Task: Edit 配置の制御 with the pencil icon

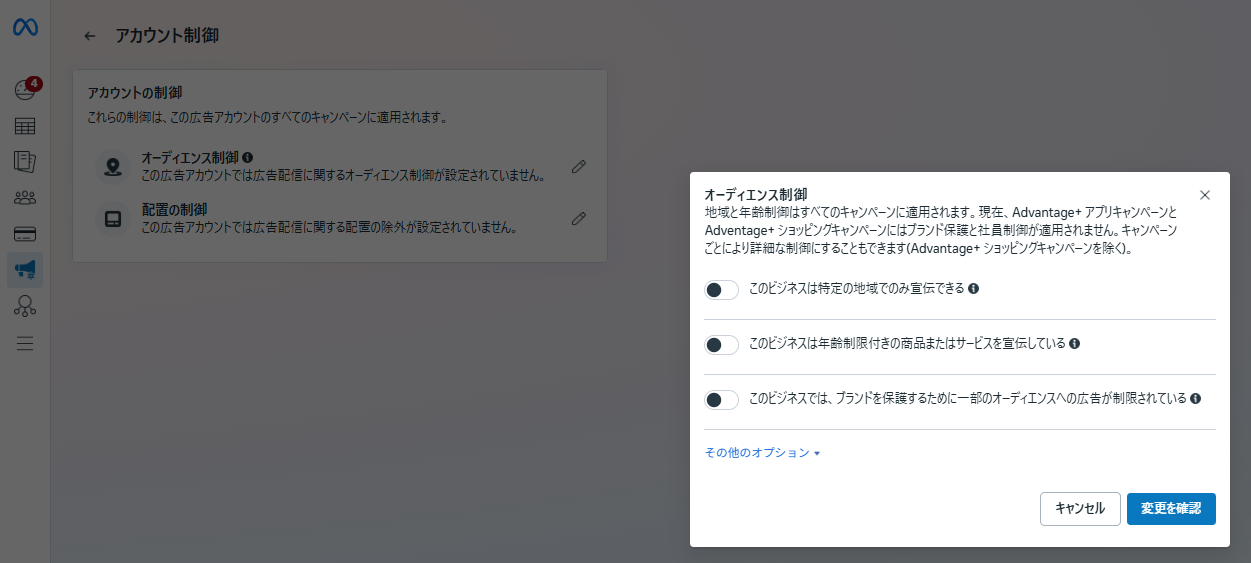Action: click(578, 218)
